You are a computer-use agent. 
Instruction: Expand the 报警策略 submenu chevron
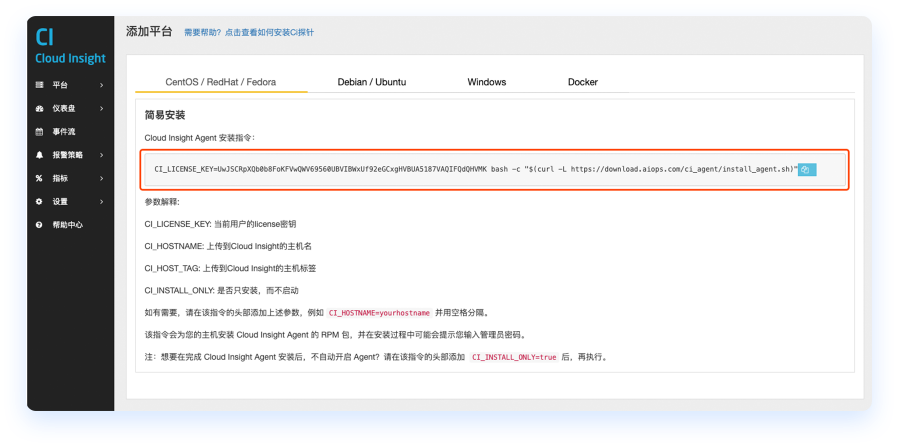[102, 155]
